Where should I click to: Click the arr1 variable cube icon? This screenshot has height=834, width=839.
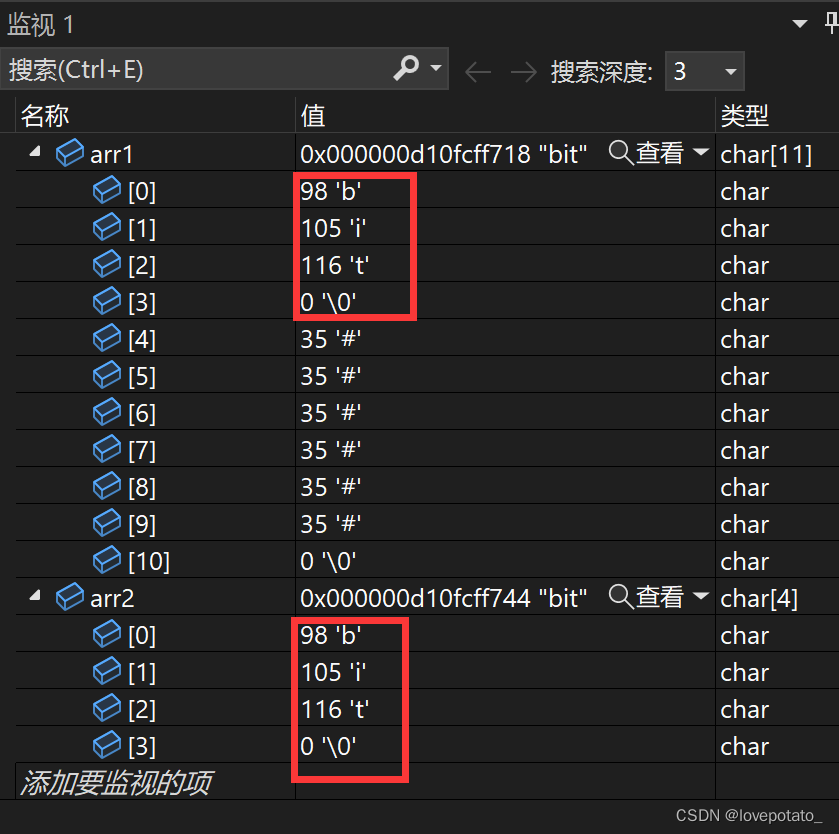(x=70, y=153)
